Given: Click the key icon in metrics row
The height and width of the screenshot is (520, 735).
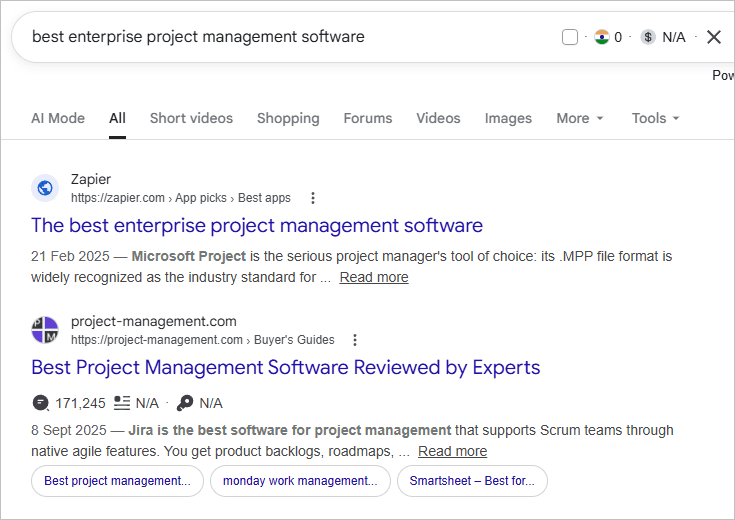Looking at the screenshot, I should (185, 403).
